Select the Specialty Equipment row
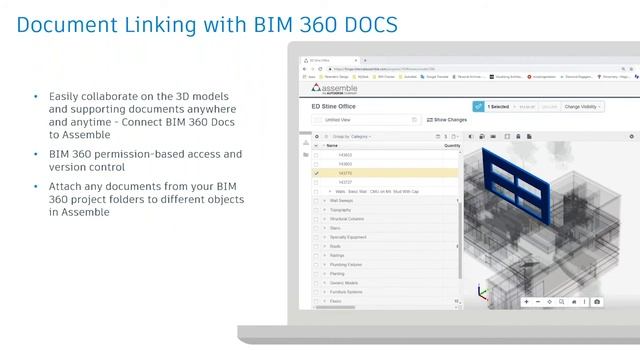 pos(386,237)
